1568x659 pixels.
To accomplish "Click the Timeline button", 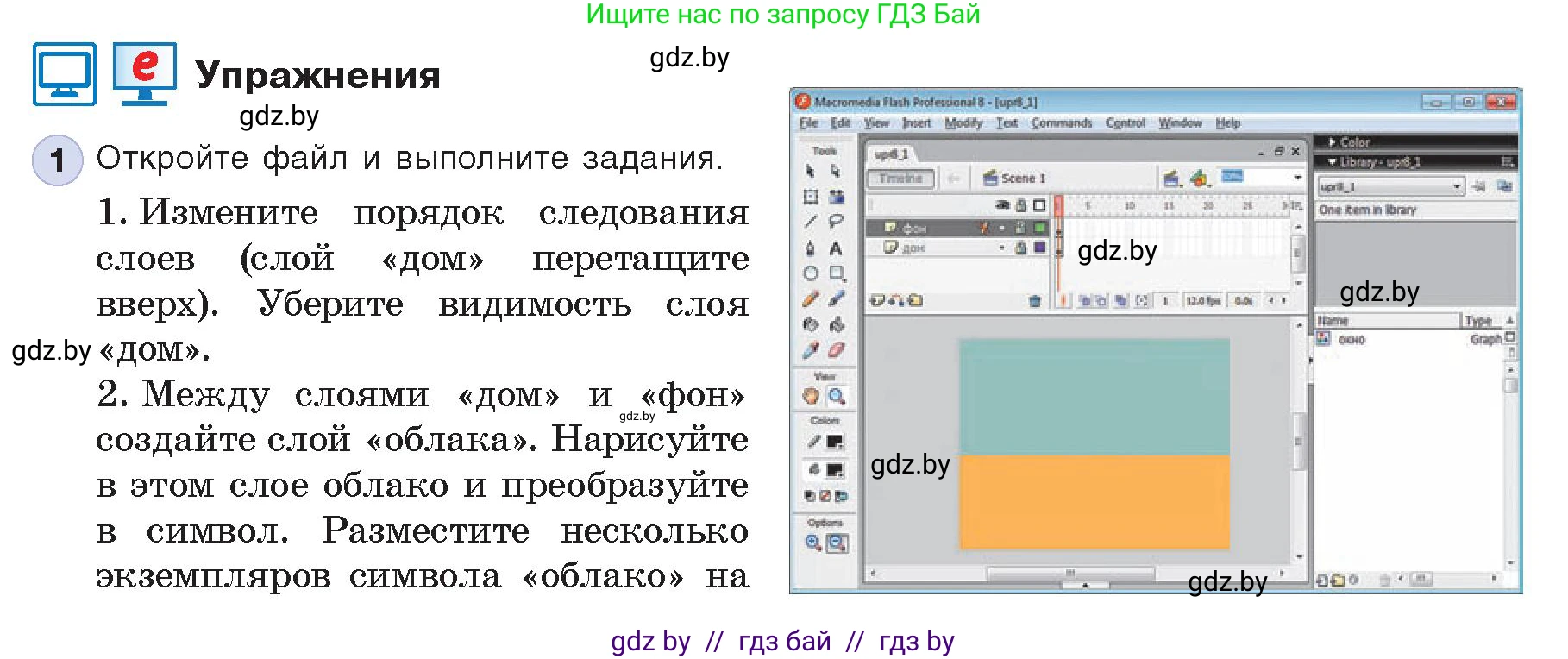I will tap(900, 179).
